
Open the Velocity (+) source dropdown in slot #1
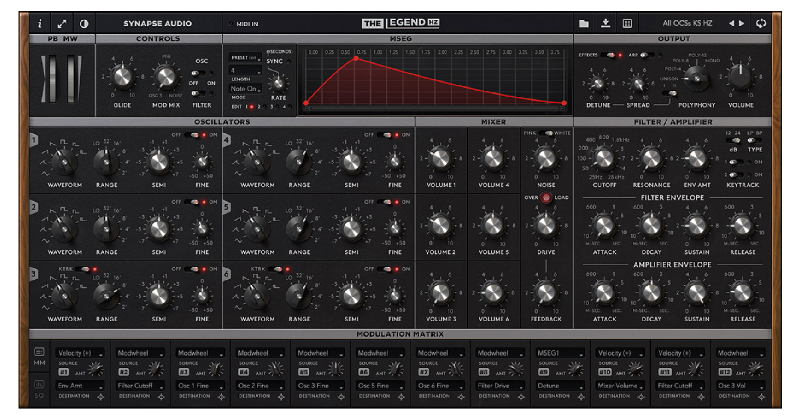point(80,353)
